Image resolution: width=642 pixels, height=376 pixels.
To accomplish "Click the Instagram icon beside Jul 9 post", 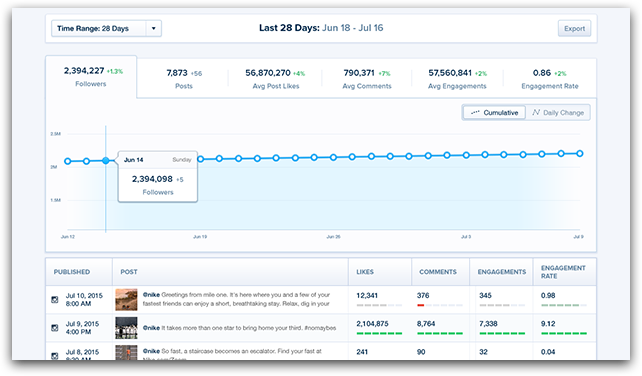I will tap(54, 328).
